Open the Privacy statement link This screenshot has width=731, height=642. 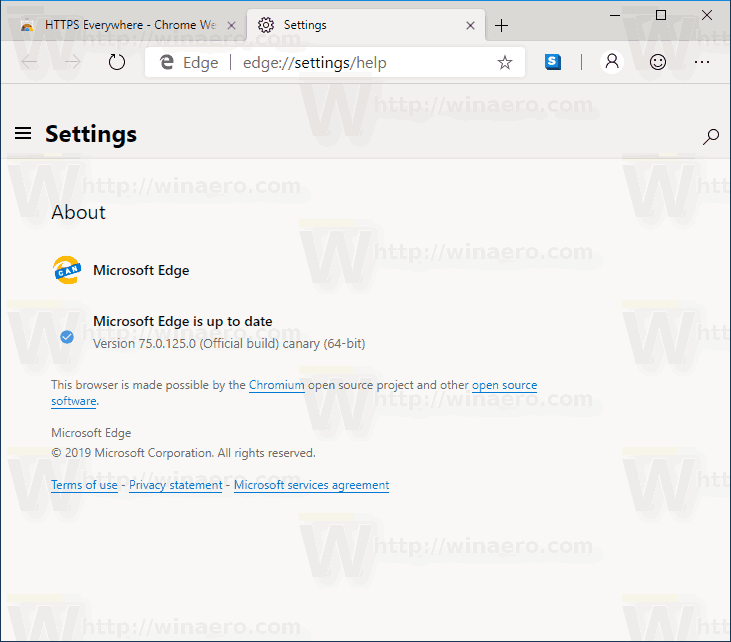176,485
